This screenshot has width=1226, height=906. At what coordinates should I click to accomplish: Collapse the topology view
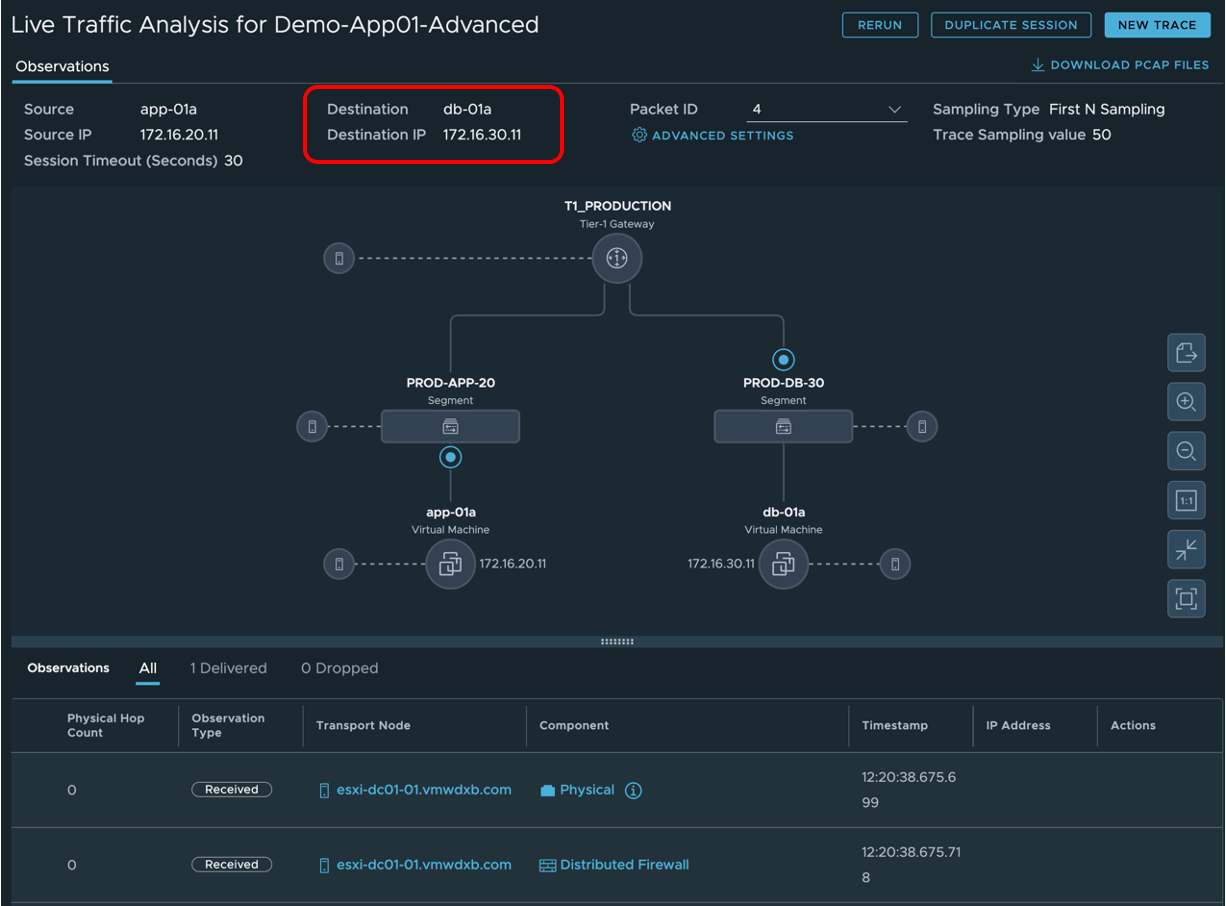(1186, 549)
